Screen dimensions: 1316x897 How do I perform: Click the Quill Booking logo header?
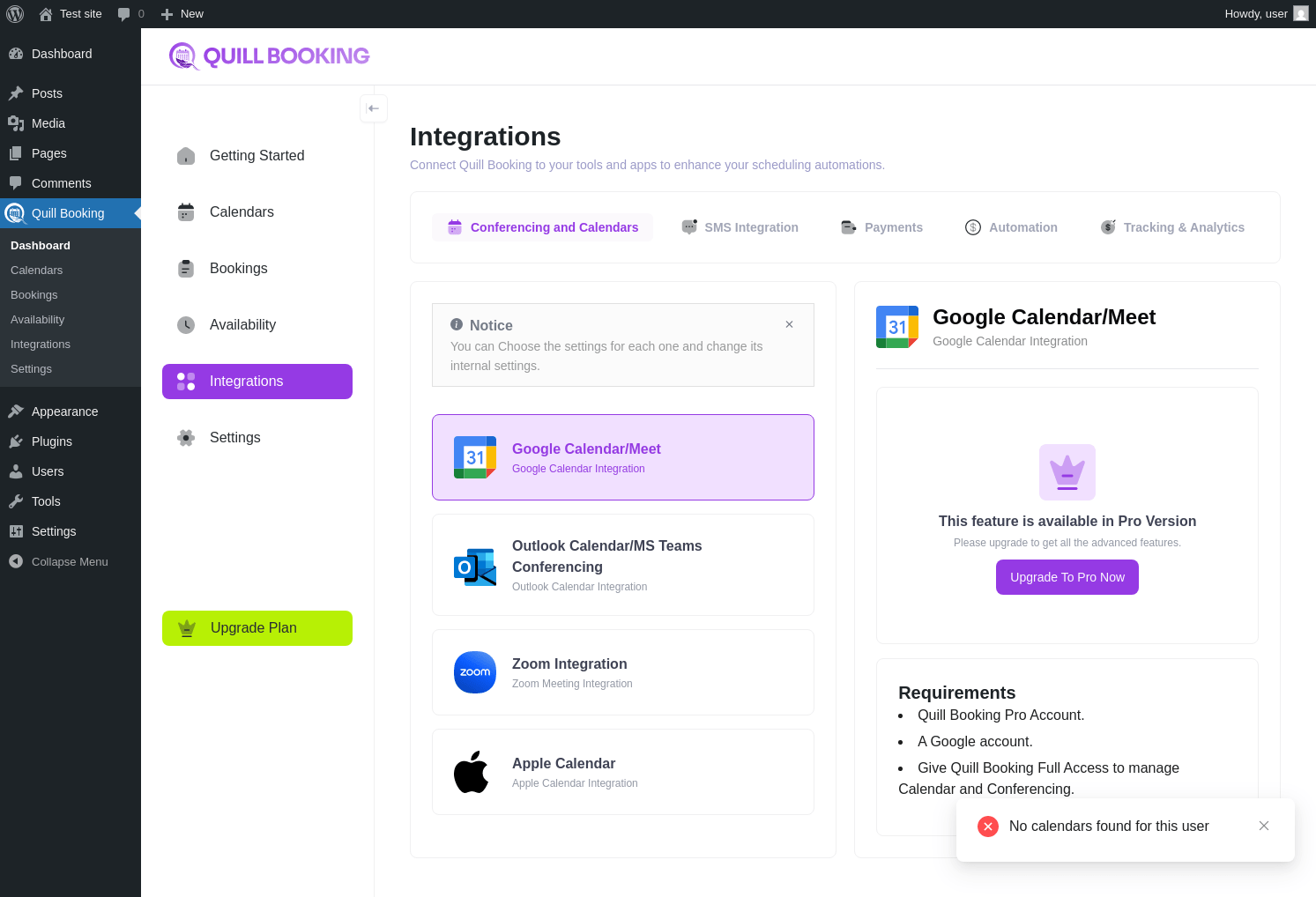(270, 56)
